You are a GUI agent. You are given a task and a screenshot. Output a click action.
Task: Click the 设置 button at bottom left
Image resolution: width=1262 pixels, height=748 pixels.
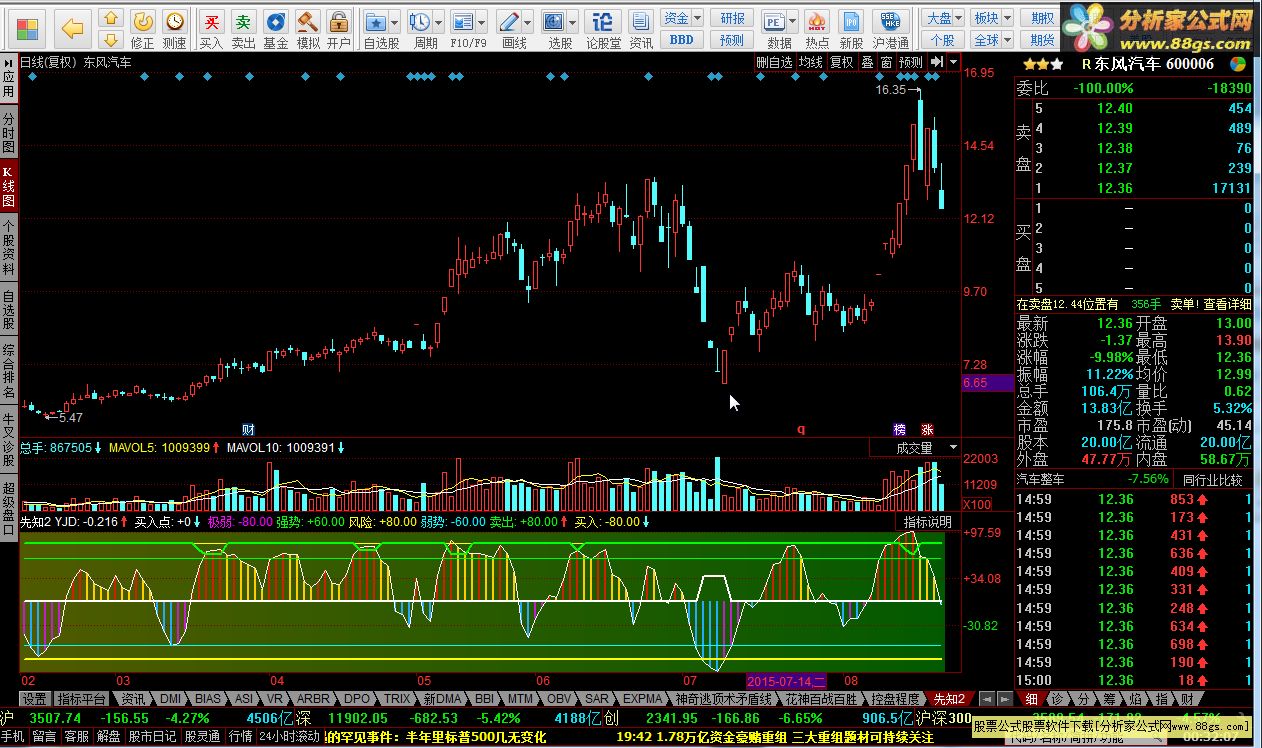[x=35, y=698]
